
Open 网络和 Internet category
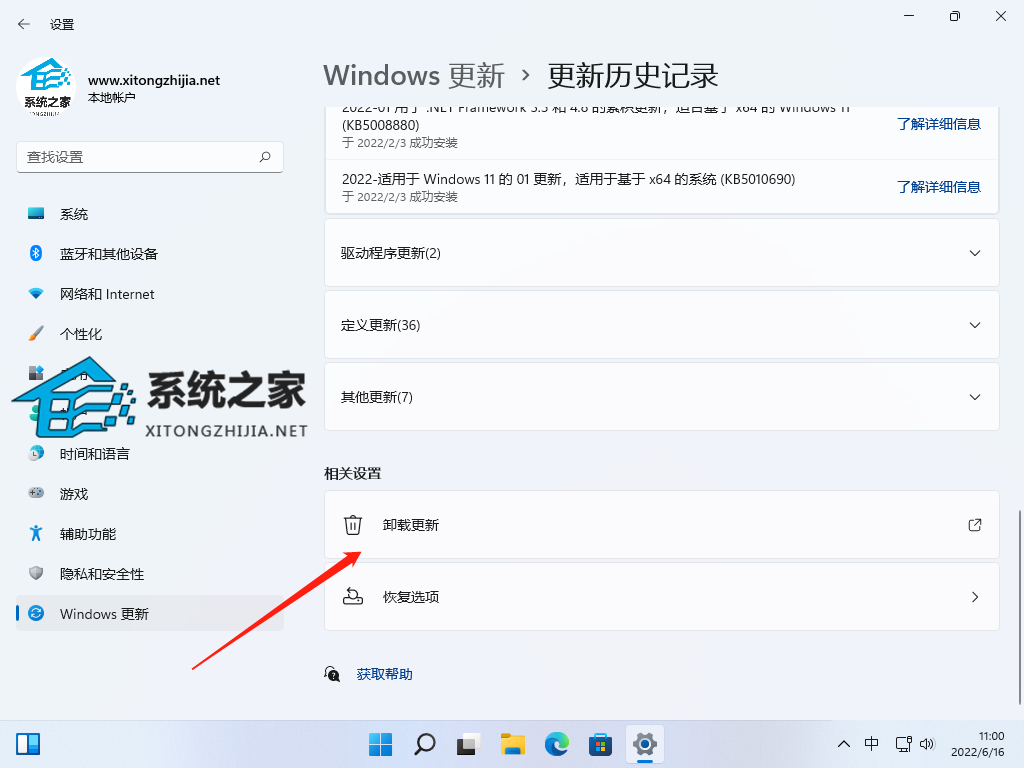pyautogui.click(x=150, y=294)
